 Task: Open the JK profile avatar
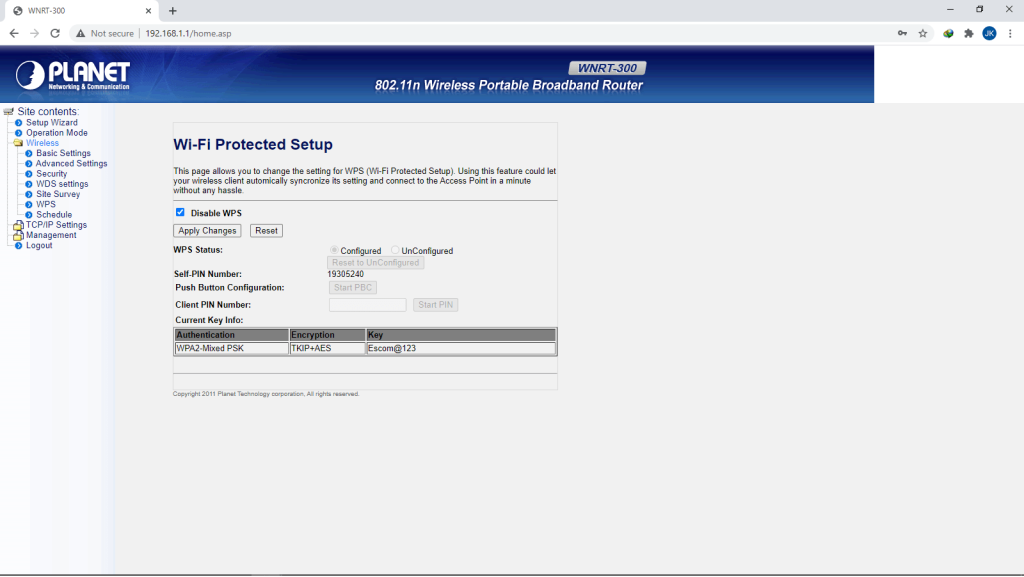(x=989, y=33)
